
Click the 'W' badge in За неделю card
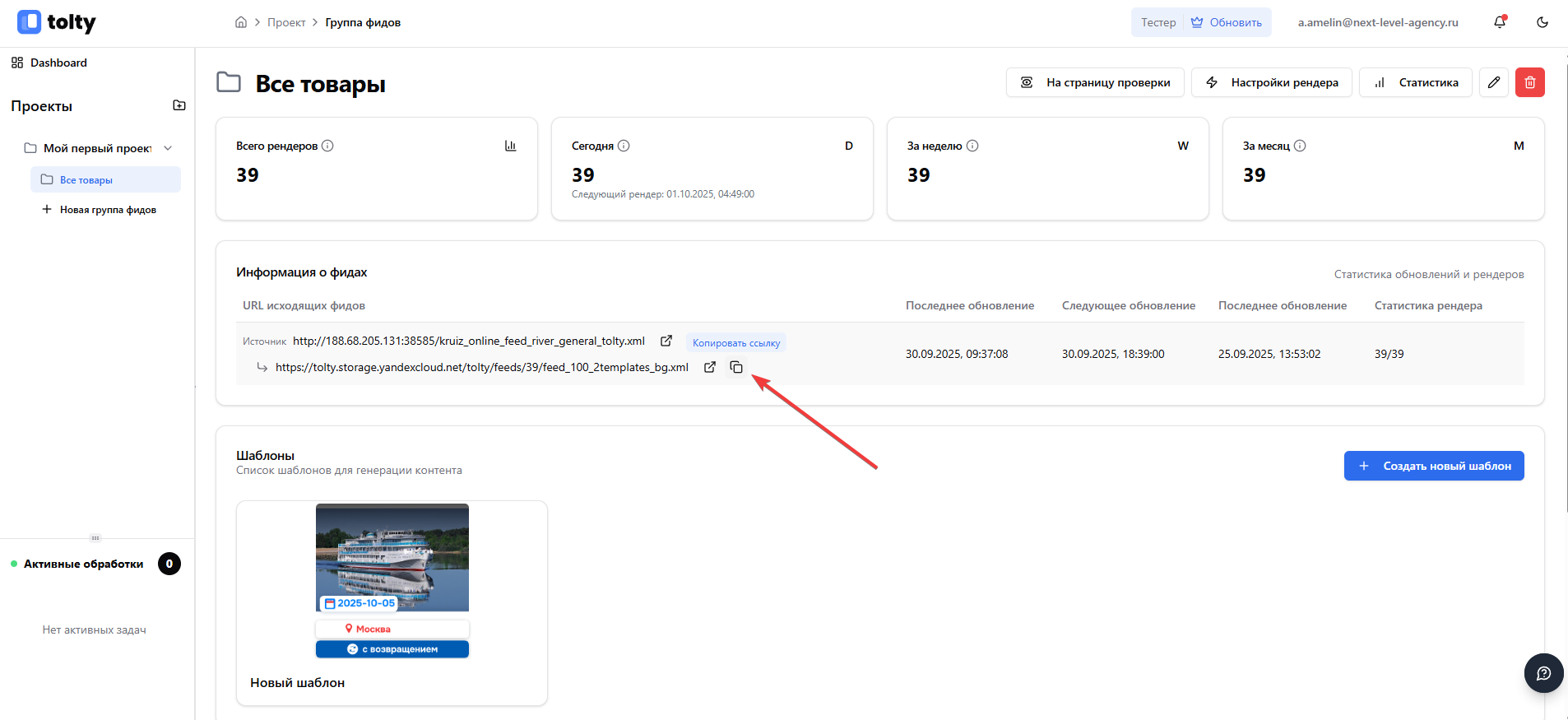coord(1183,146)
